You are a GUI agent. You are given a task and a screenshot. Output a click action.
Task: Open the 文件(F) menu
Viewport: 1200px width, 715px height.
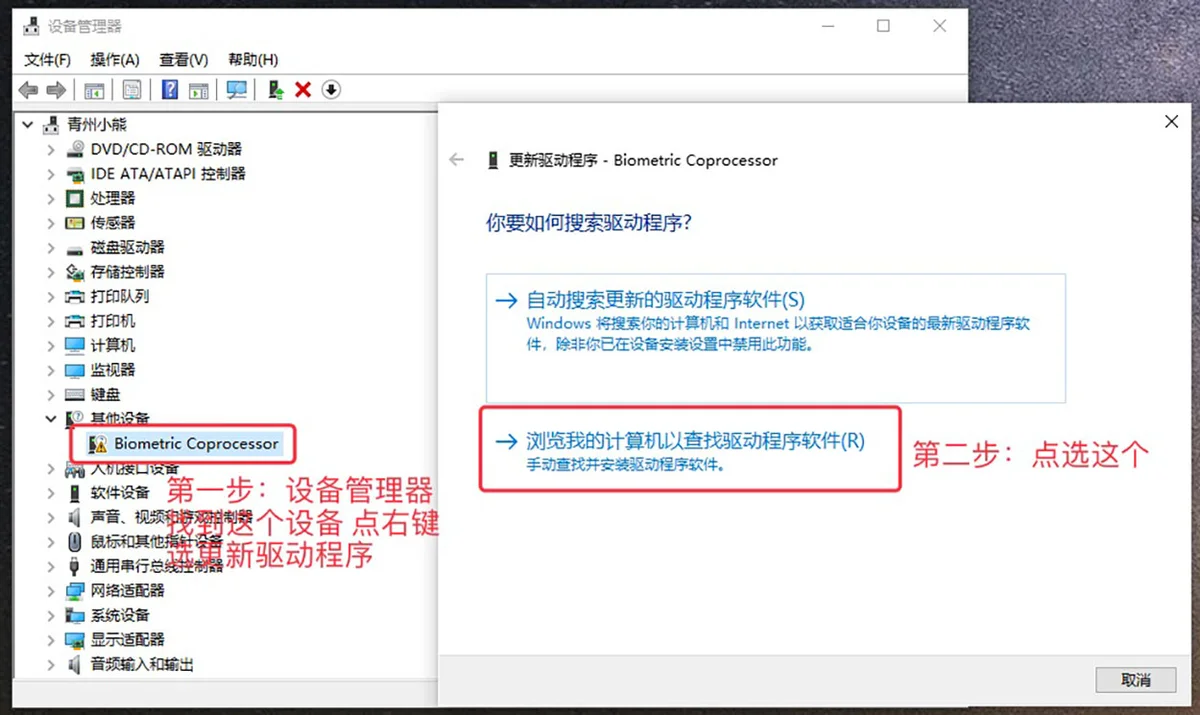(x=47, y=60)
